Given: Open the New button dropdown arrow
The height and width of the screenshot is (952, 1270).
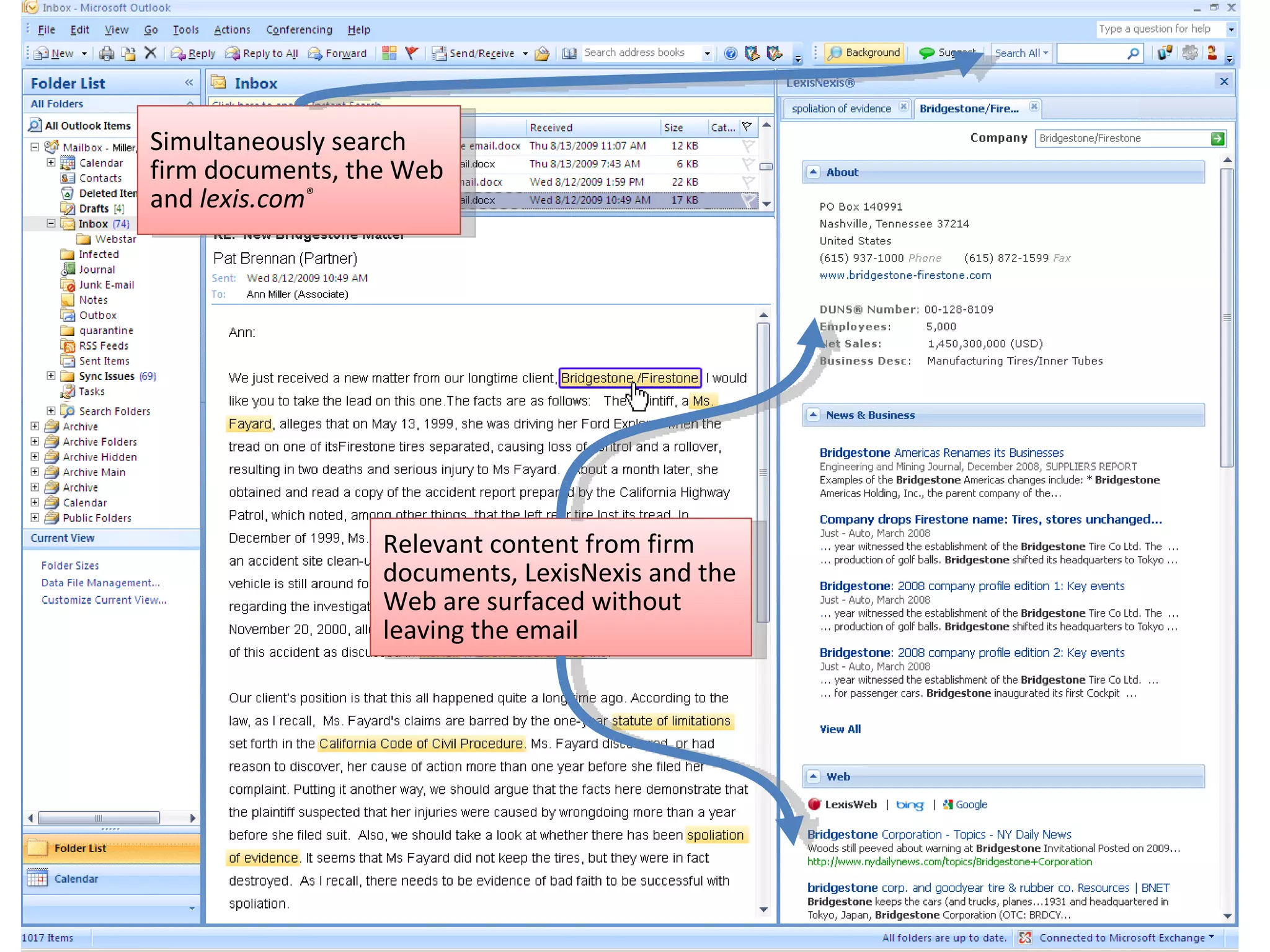Looking at the screenshot, I should click(84, 54).
